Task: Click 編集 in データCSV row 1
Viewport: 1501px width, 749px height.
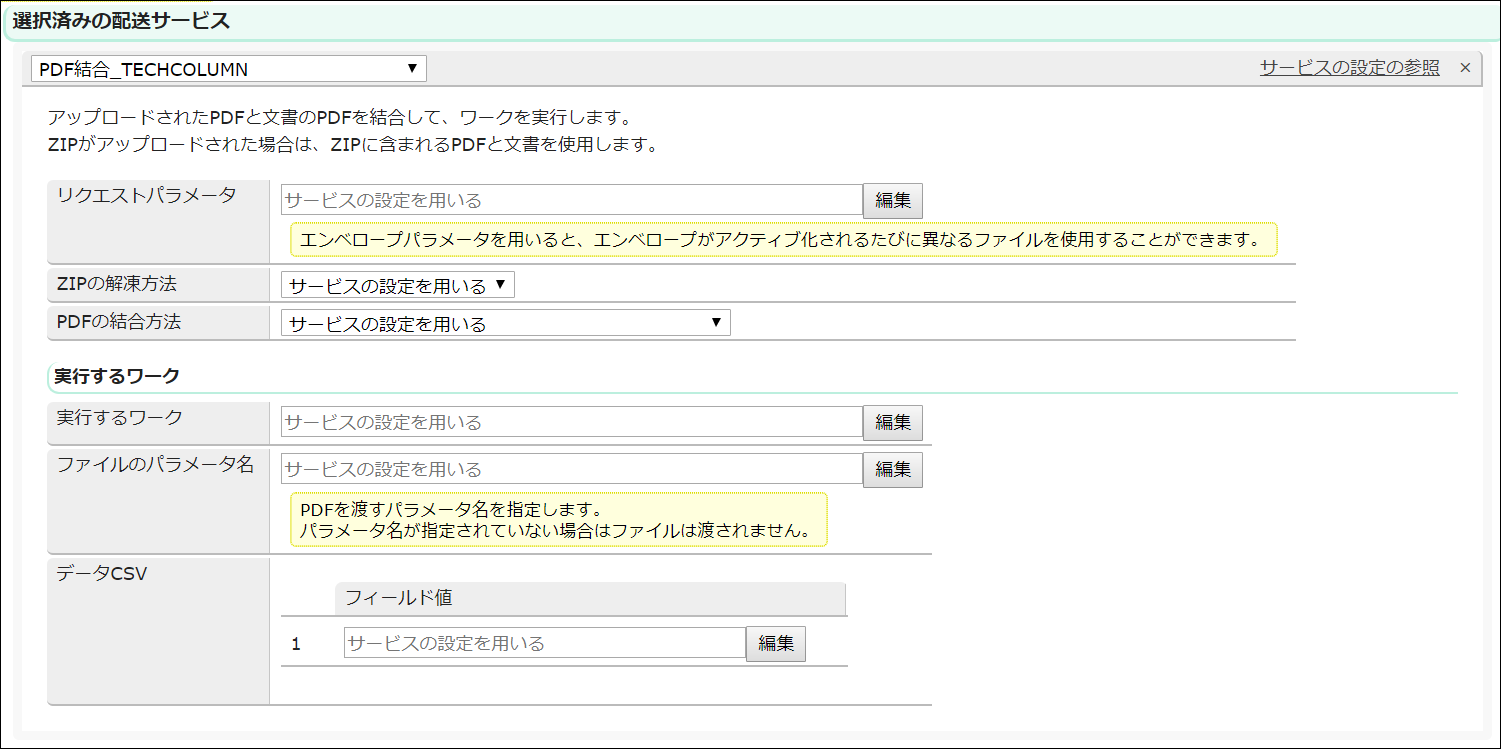Action: click(x=775, y=643)
